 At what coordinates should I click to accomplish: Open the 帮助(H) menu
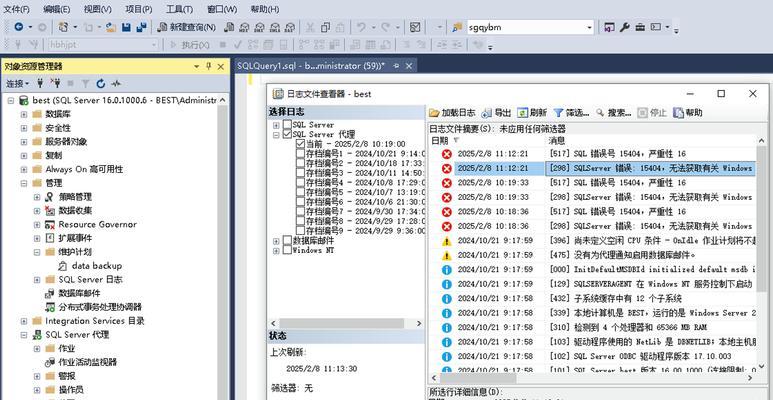(265, 9)
